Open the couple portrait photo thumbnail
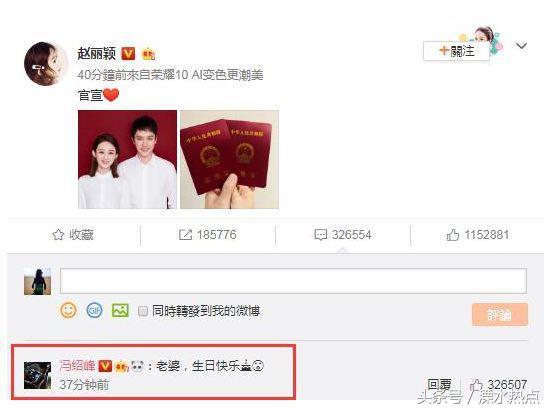The width and height of the screenshot is (549, 410). [x=127, y=159]
